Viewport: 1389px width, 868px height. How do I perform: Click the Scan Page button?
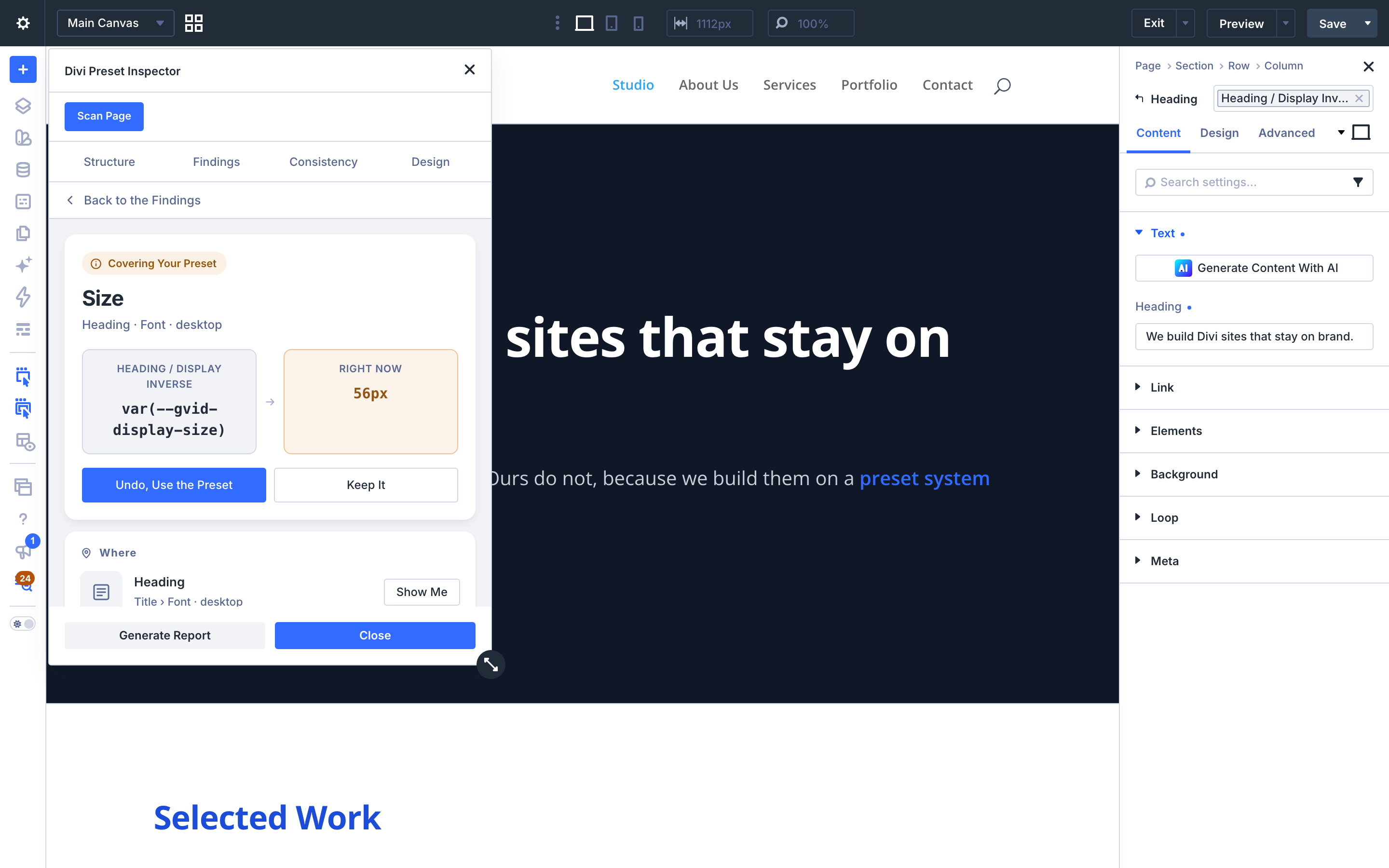tap(104, 116)
